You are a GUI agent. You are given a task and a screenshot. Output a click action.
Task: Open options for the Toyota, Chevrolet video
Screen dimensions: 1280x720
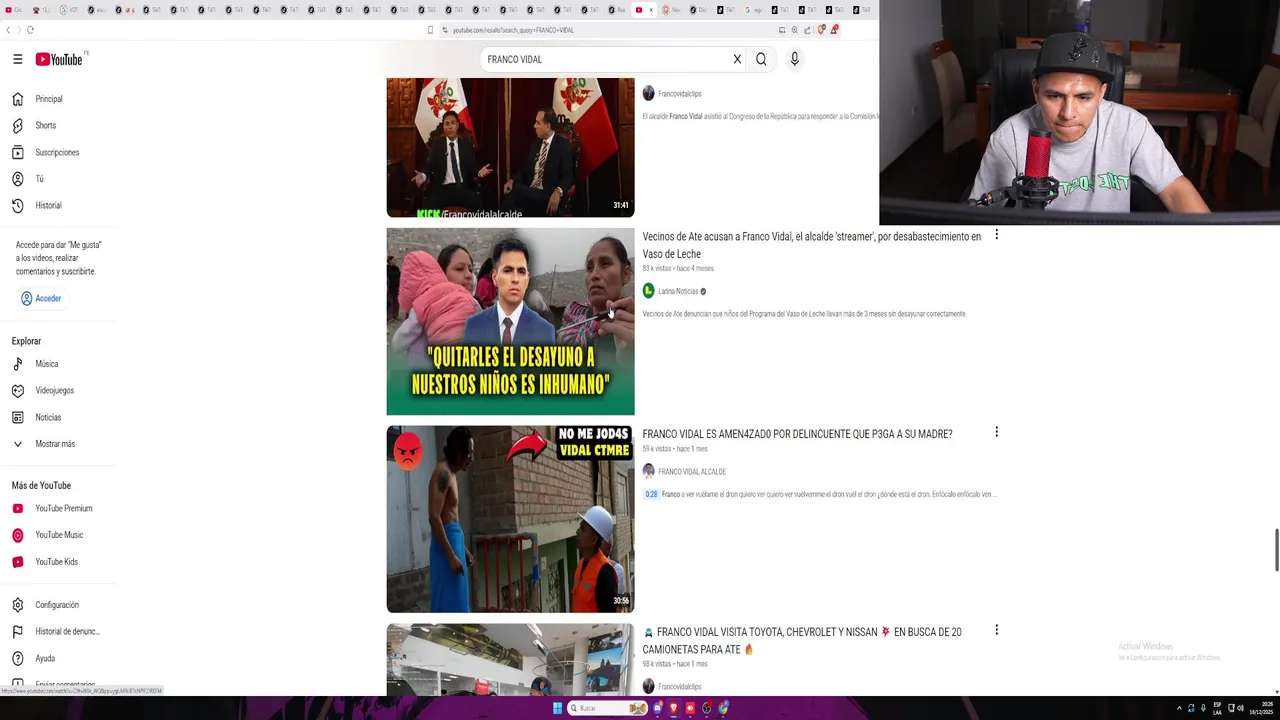(996, 630)
